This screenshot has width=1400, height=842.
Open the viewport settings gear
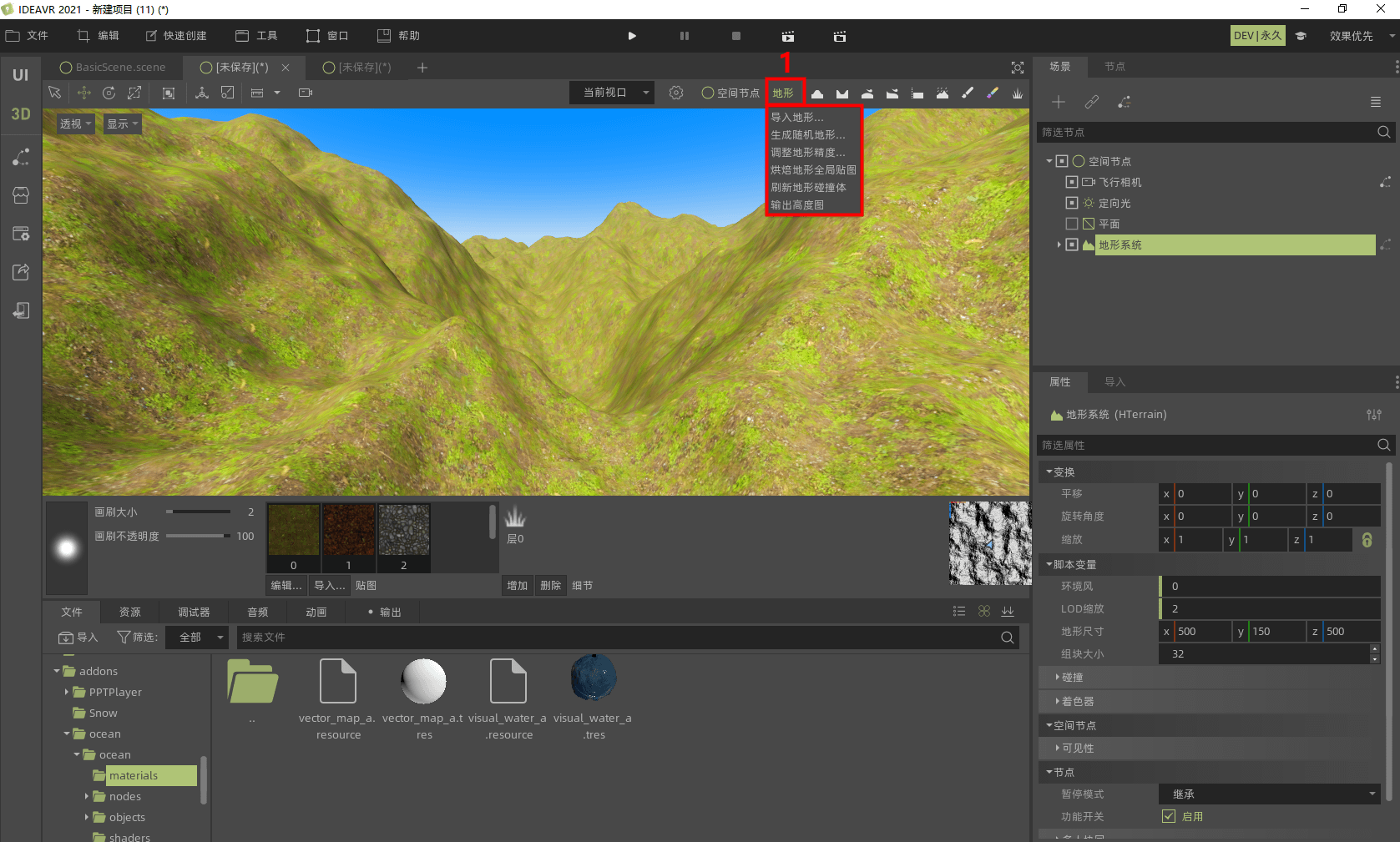(676, 93)
